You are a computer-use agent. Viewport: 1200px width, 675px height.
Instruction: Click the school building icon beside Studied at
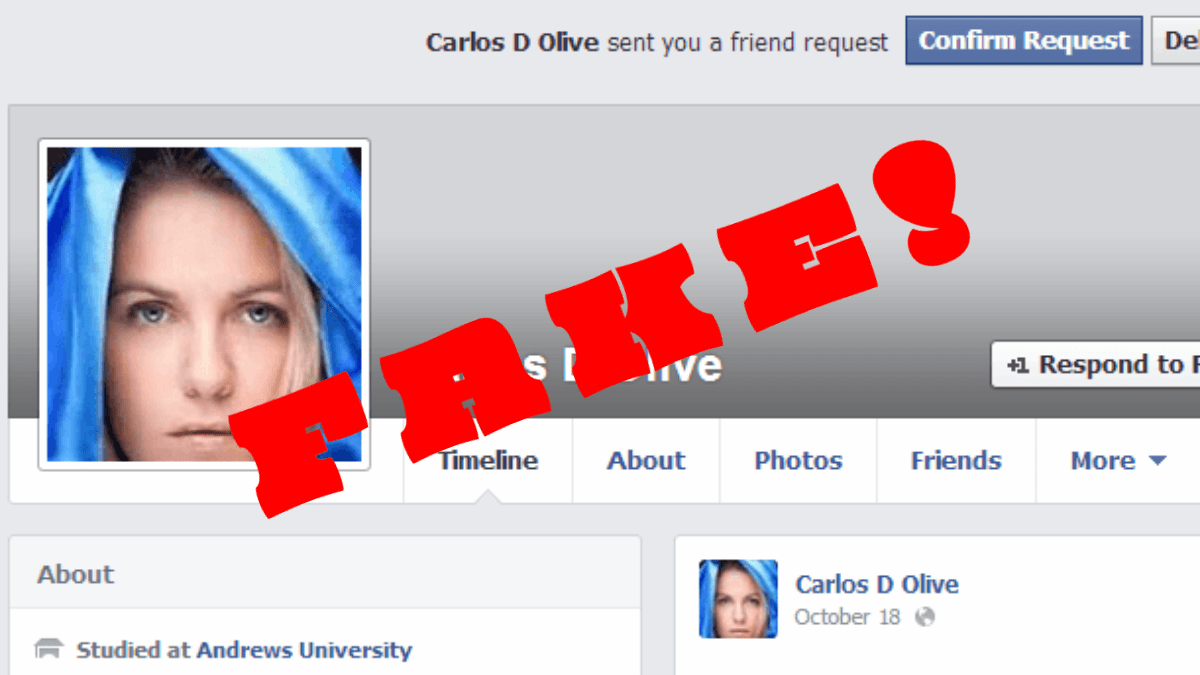tap(49, 650)
